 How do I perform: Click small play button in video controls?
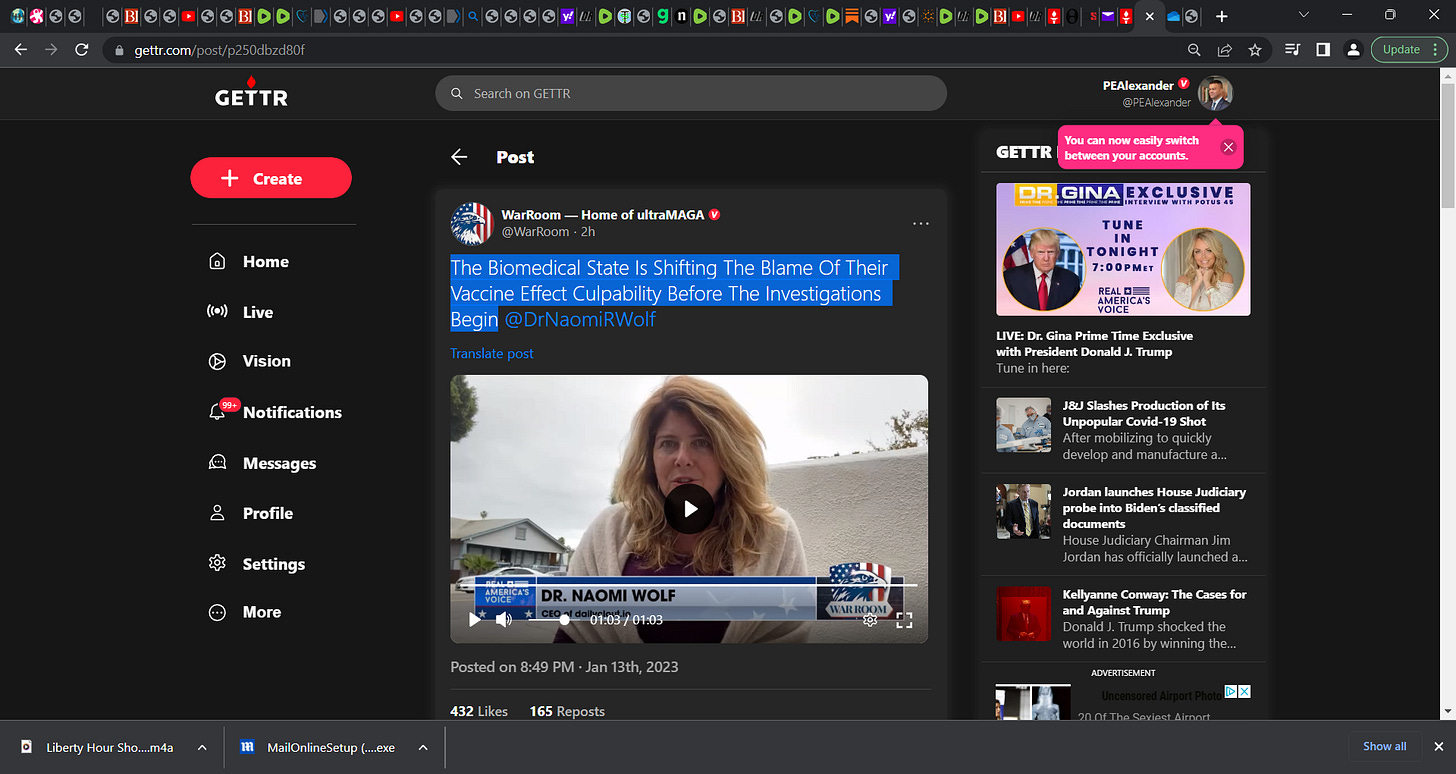pyautogui.click(x=474, y=619)
